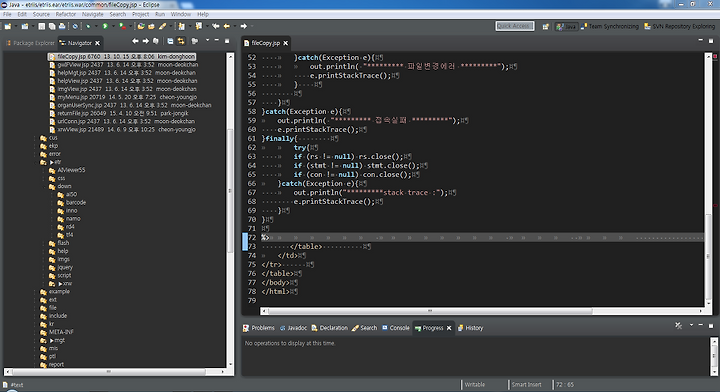
Task: Click red error marker atop editor overview ruler
Action: [x=715, y=56]
